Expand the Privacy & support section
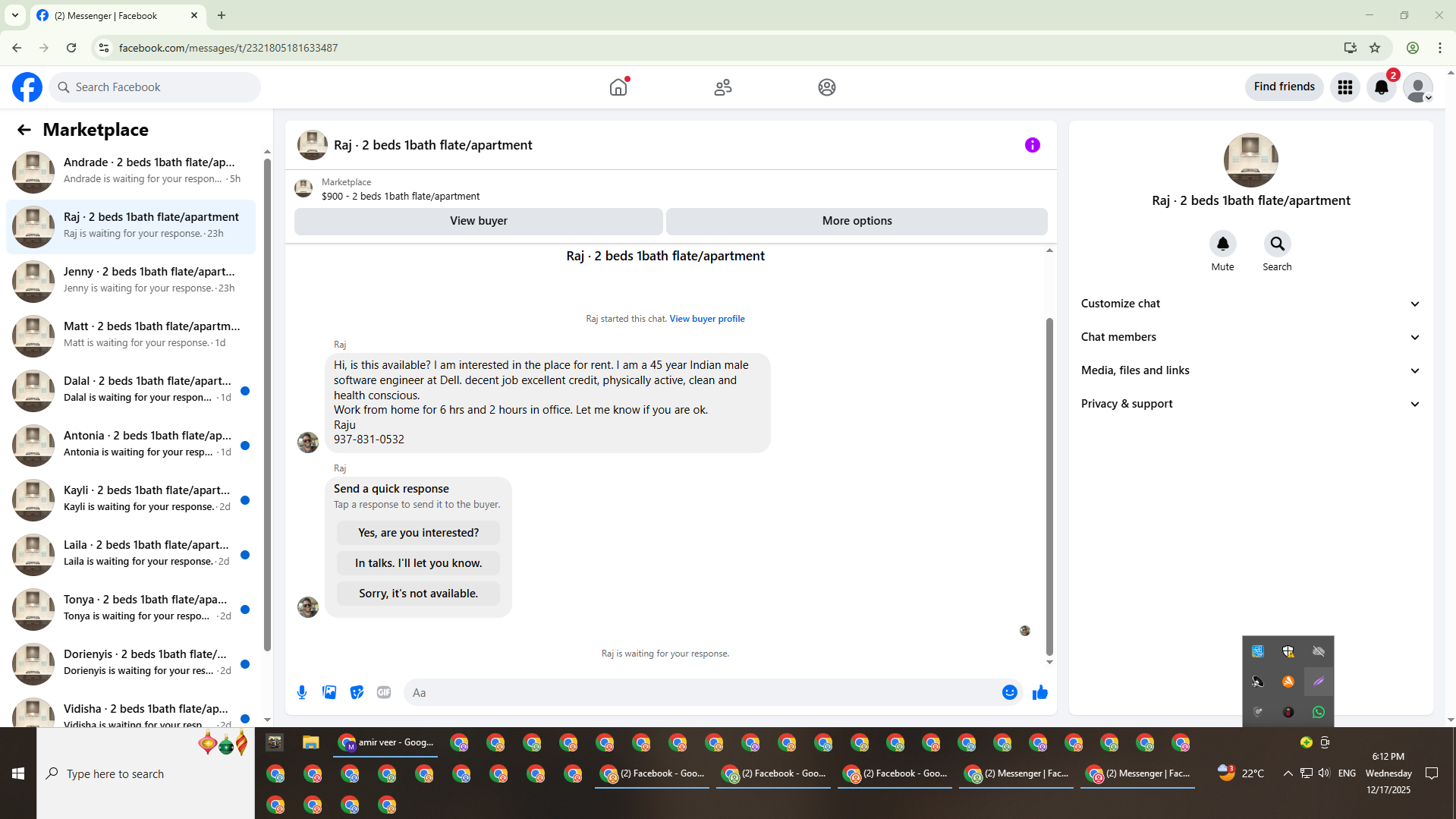This screenshot has width=1456, height=819. coord(1250,404)
